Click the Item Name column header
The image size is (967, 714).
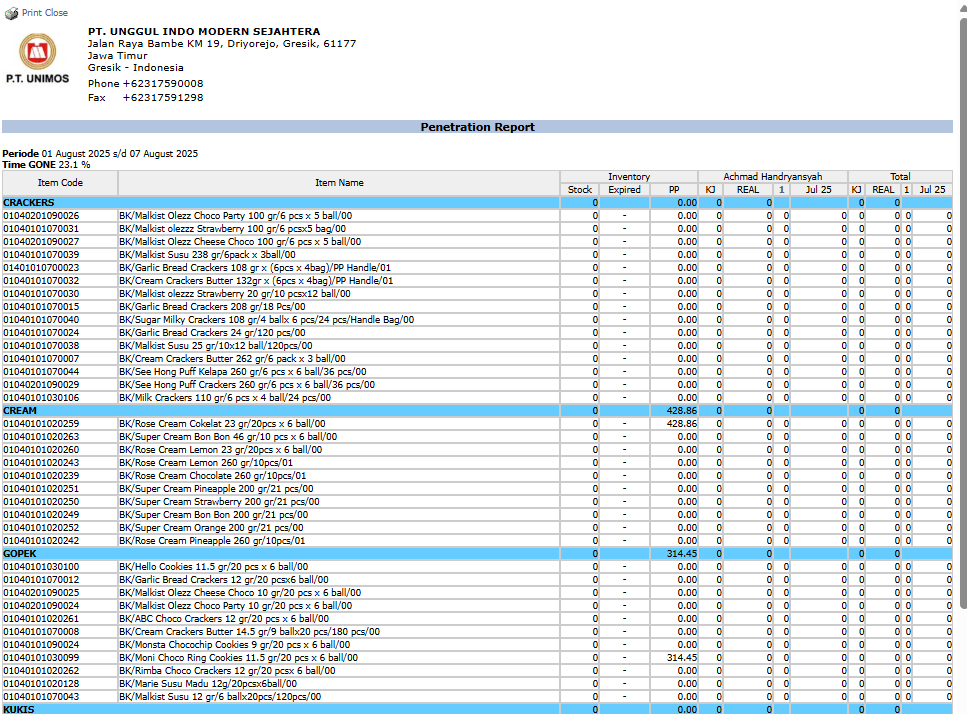pyautogui.click(x=339, y=183)
